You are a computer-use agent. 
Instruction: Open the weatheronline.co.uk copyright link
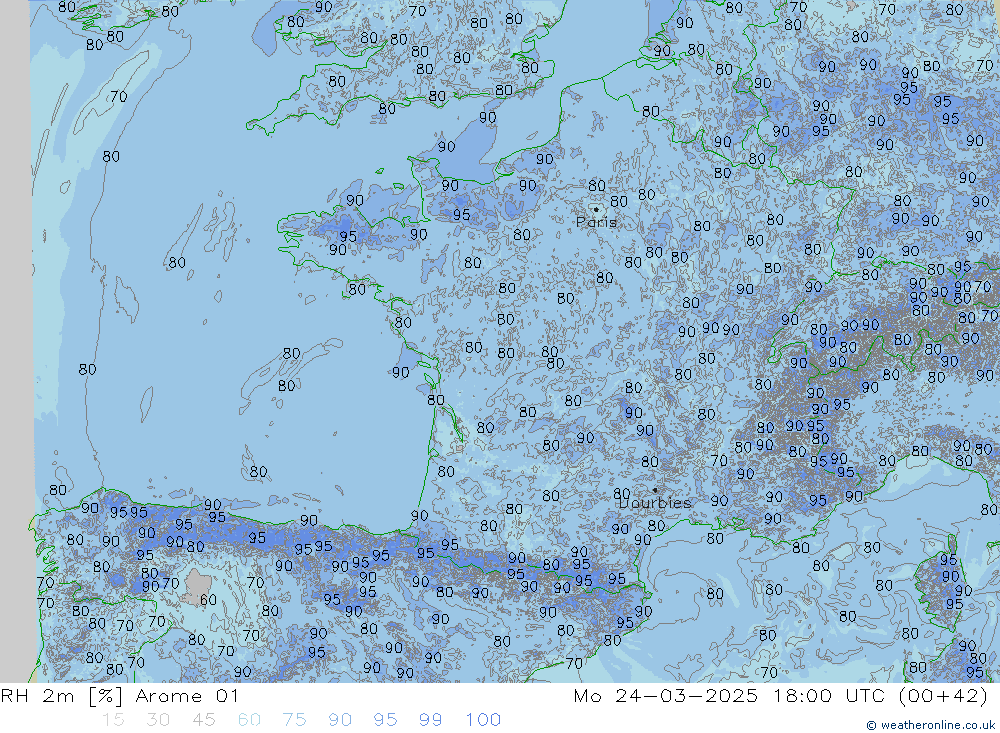click(x=930, y=725)
